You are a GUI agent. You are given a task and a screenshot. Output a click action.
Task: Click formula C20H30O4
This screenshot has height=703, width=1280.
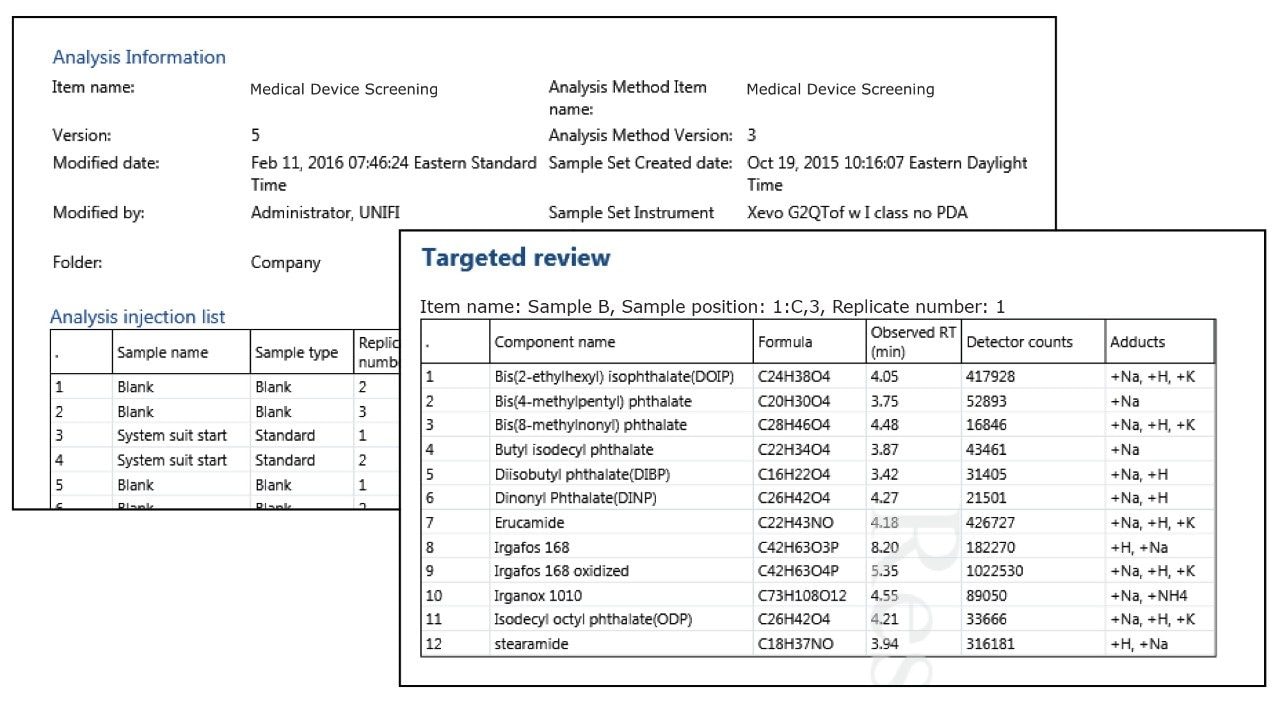[794, 401]
